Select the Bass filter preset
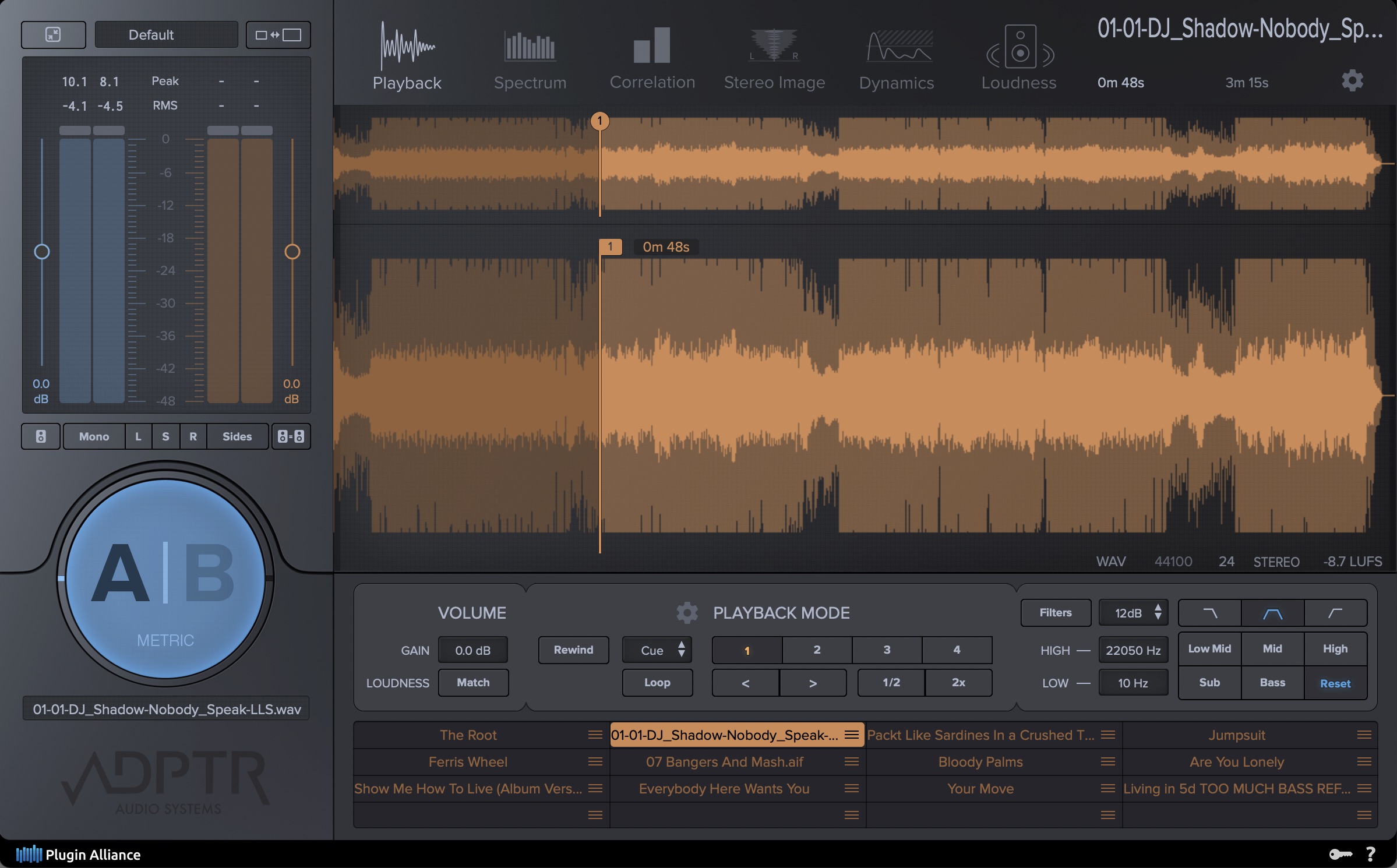 1272,683
